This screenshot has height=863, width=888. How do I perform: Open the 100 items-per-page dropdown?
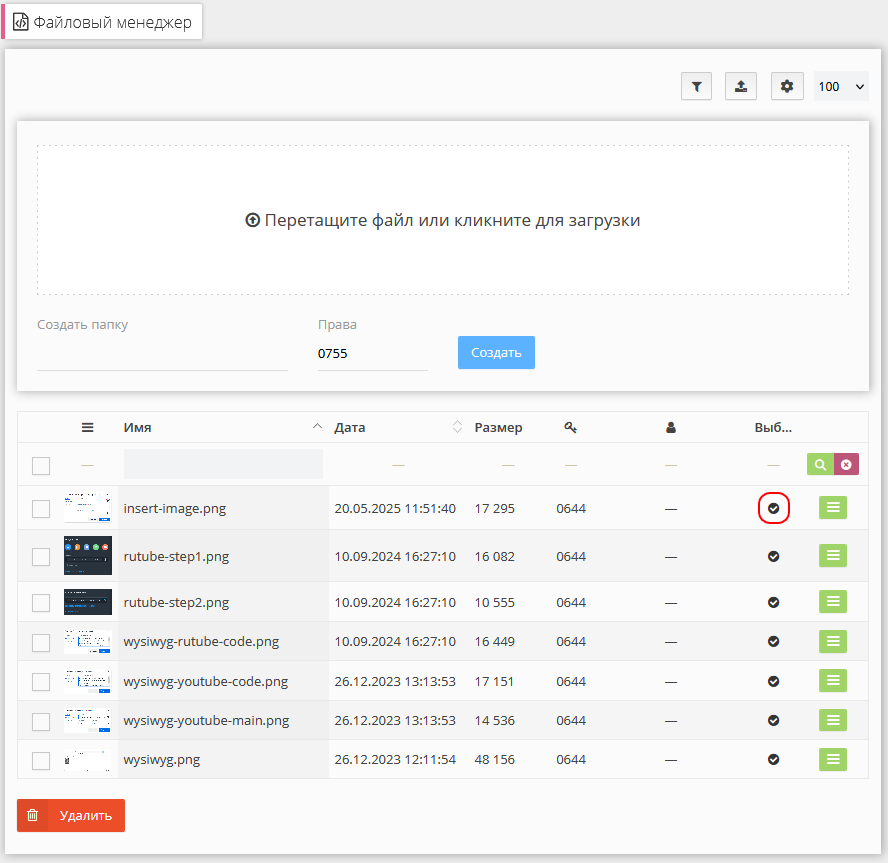tap(842, 87)
